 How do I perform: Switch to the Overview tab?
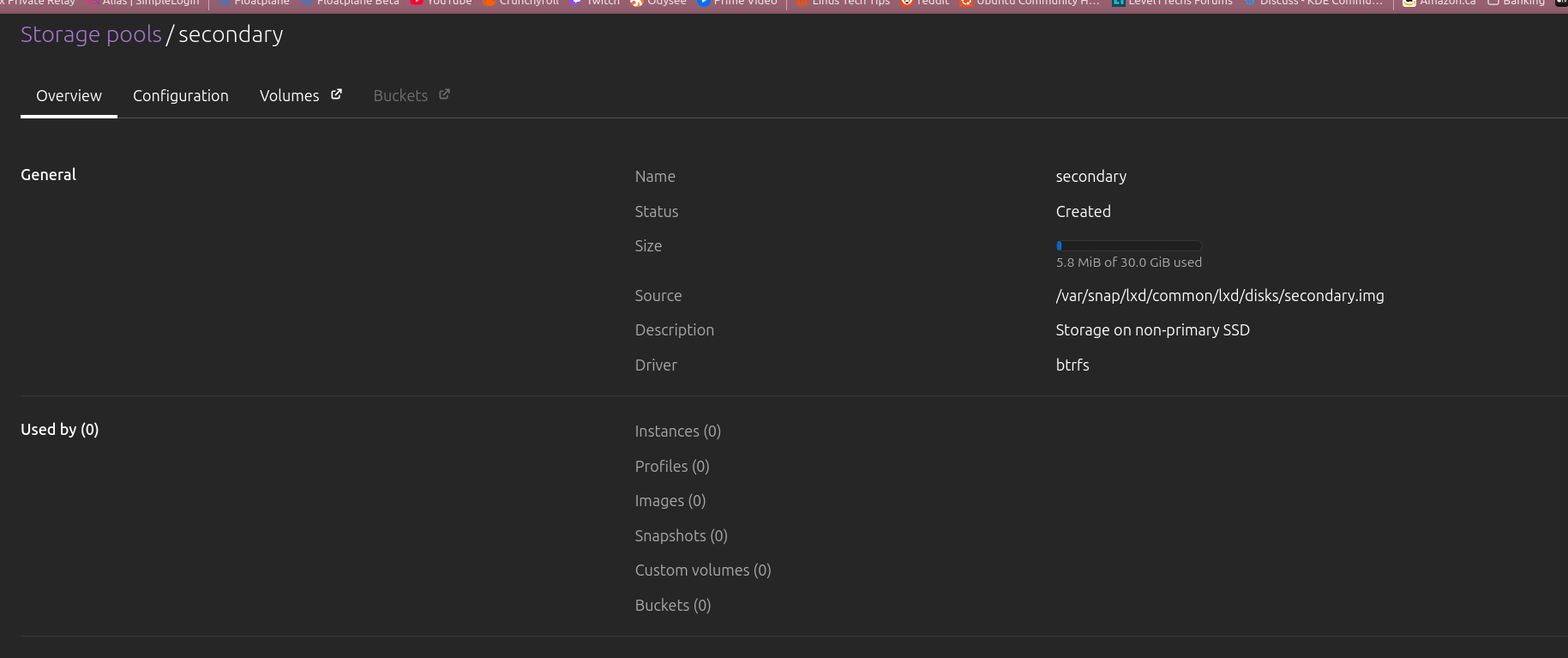tap(69, 95)
